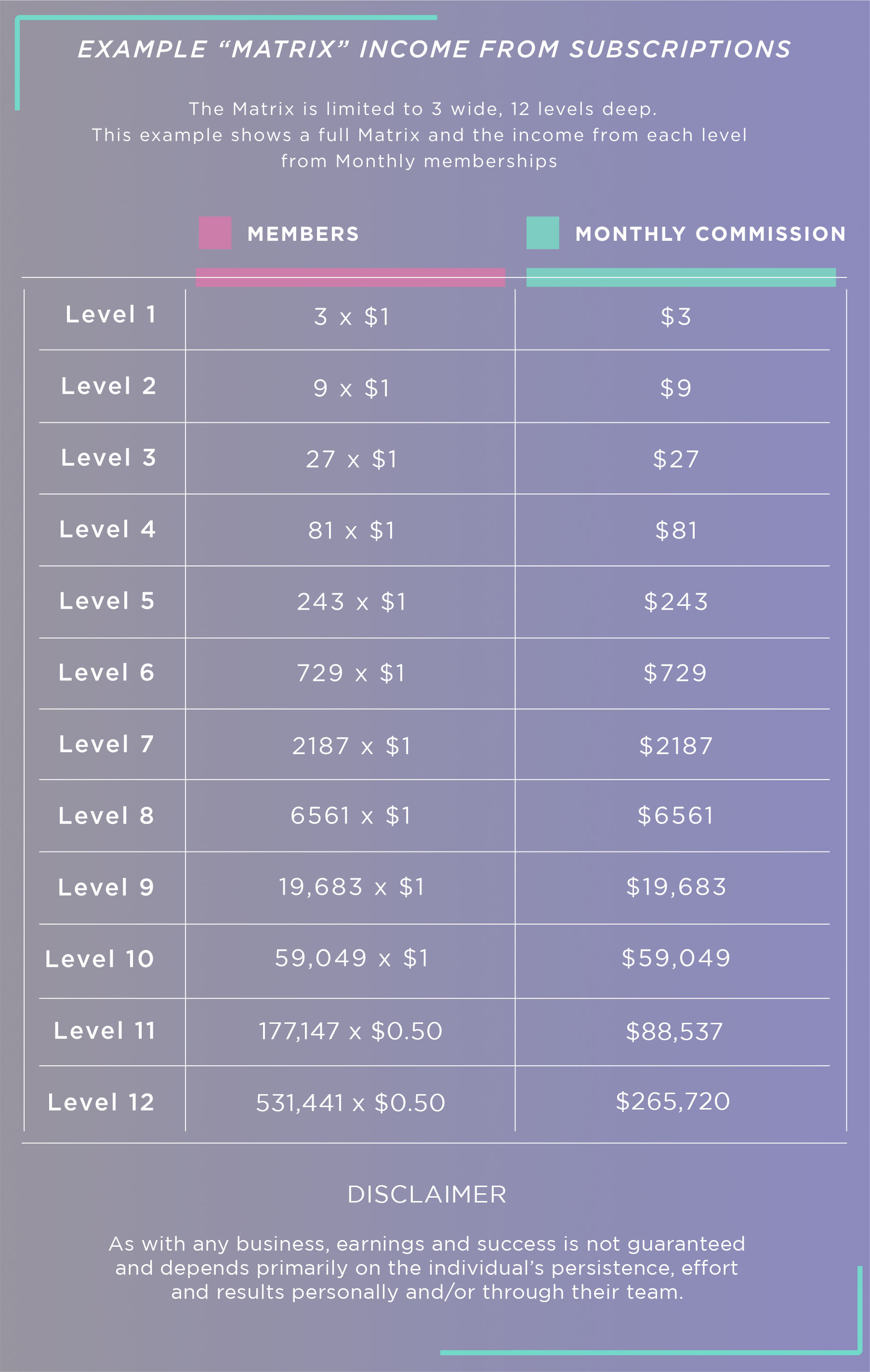Click the 177,147 x $0.50 members cell
Image resolution: width=870 pixels, height=1372 pixels.
(x=351, y=1031)
